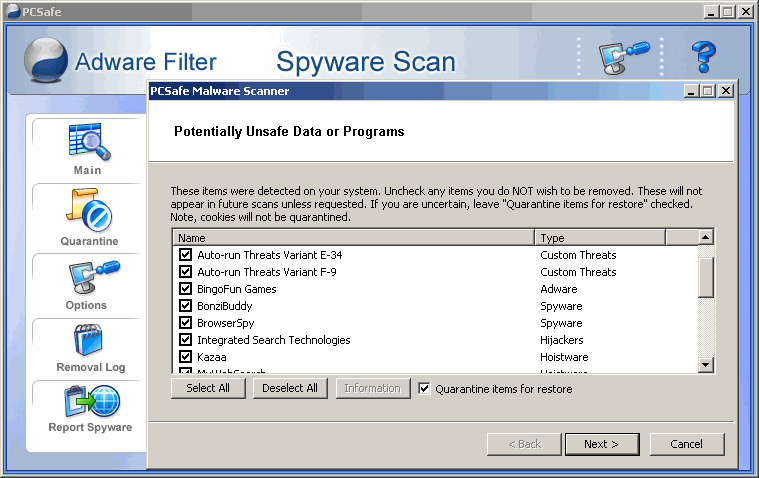The height and width of the screenshot is (478, 759).
Task: Uncheck Auto-run Threats Variant F-9
Action: (x=185, y=271)
